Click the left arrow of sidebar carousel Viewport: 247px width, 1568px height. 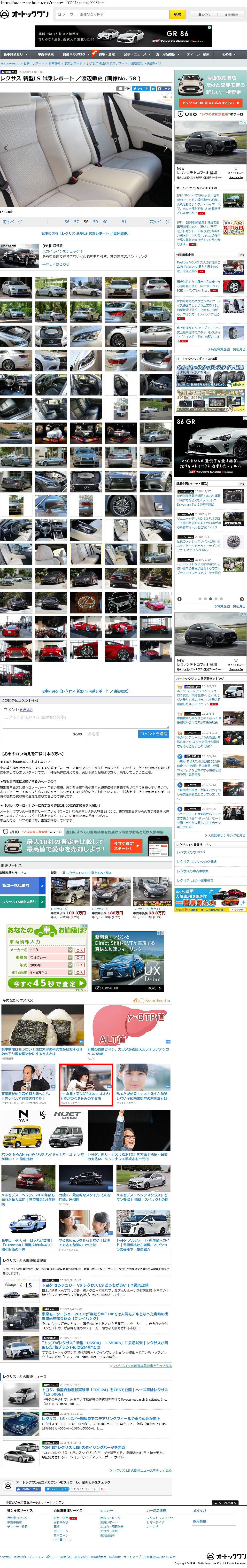pyautogui.click(x=179, y=599)
